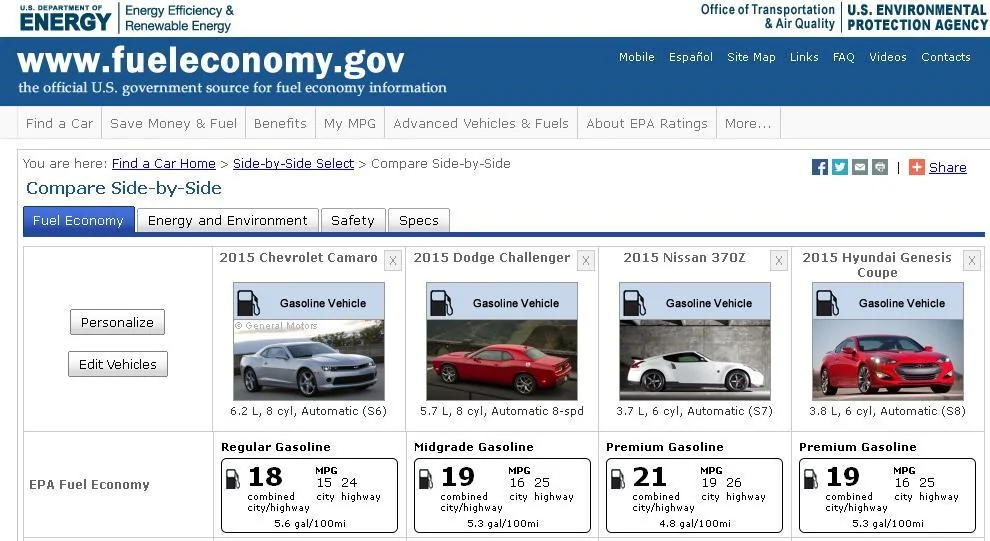The width and height of the screenshot is (990, 541).
Task: Click the Personalize button
Action: (x=117, y=323)
